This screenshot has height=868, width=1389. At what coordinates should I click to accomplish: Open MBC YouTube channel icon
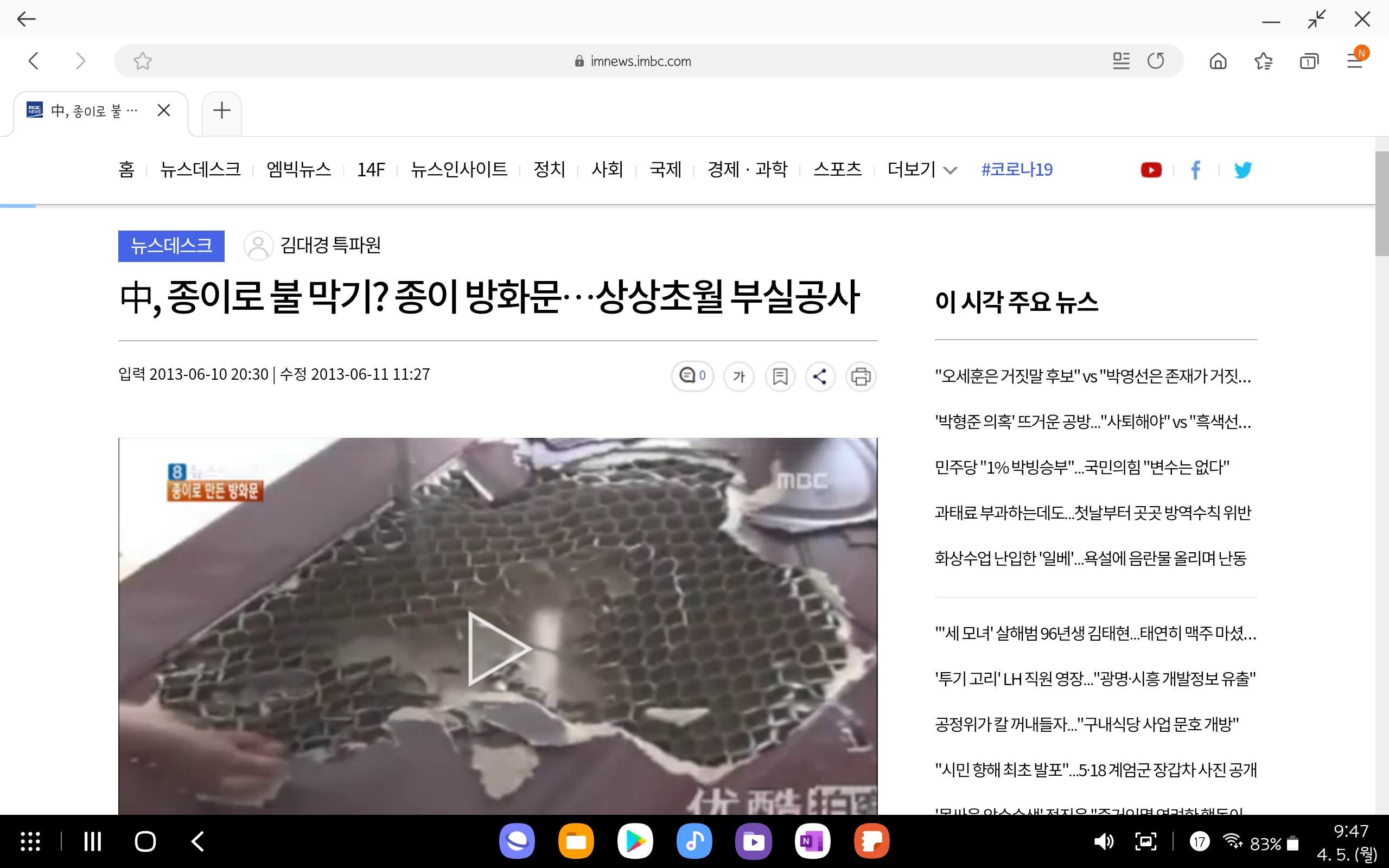[1151, 170]
